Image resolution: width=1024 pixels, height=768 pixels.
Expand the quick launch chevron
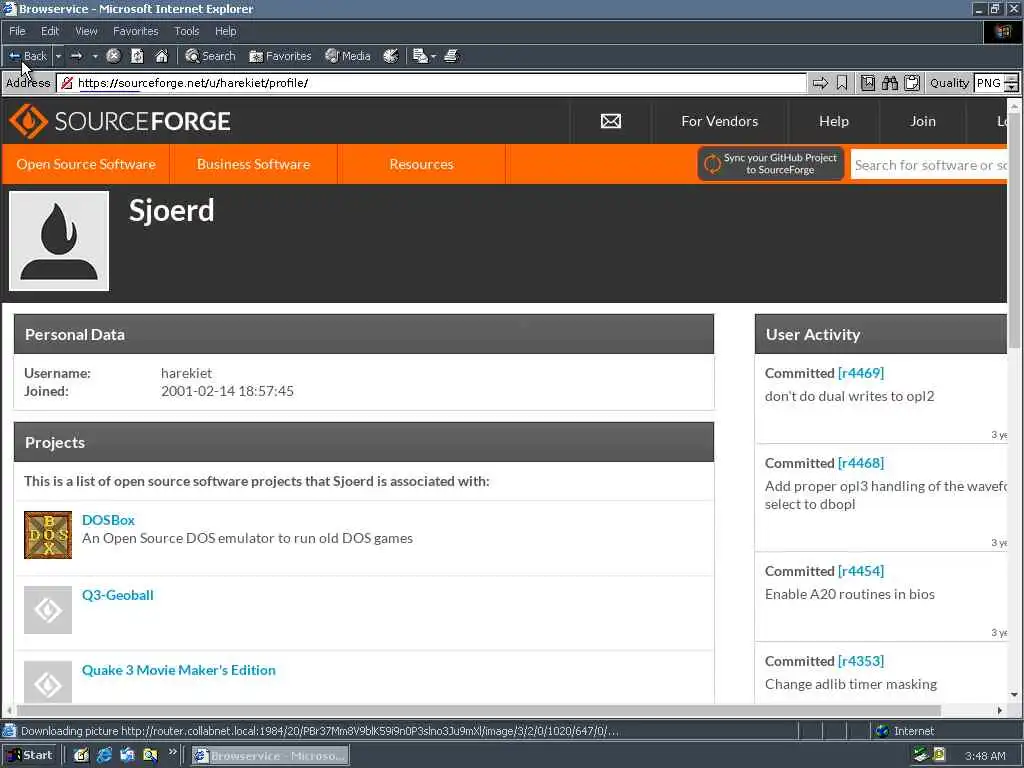pyautogui.click(x=172, y=752)
